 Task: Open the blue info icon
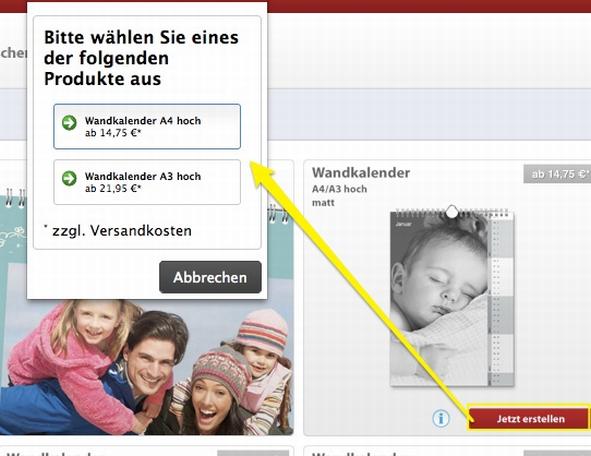click(x=441, y=418)
